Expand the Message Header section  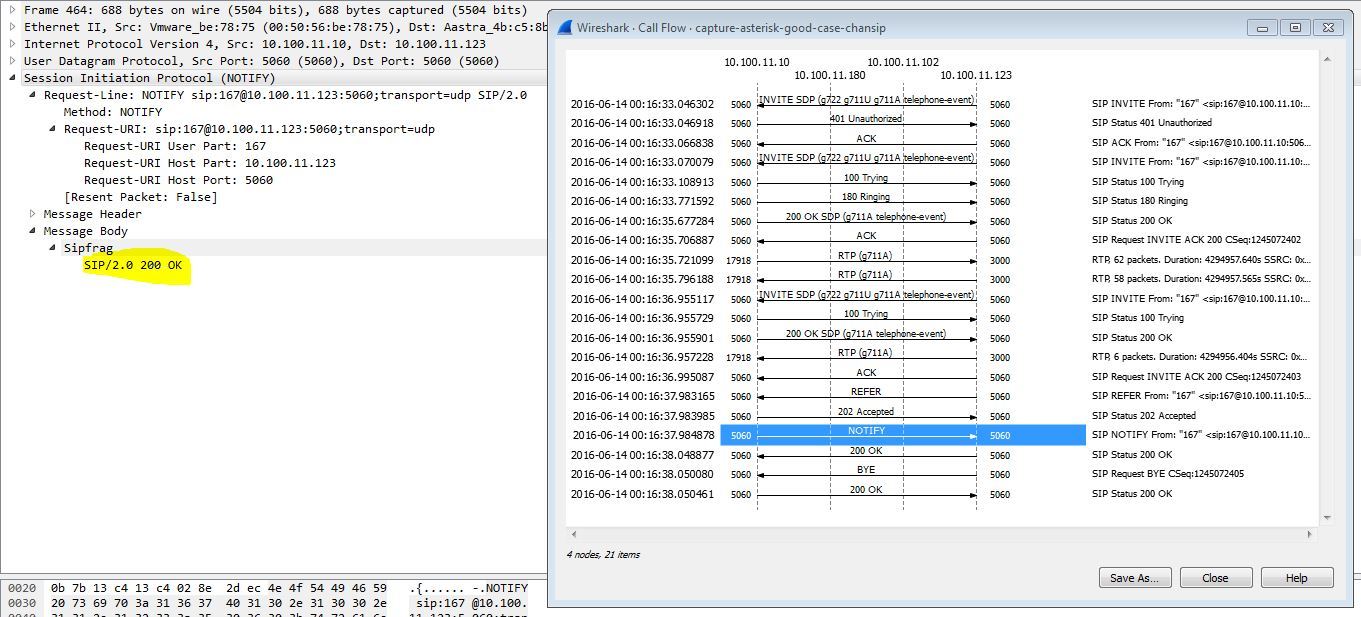pyautogui.click(x=32, y=214)
